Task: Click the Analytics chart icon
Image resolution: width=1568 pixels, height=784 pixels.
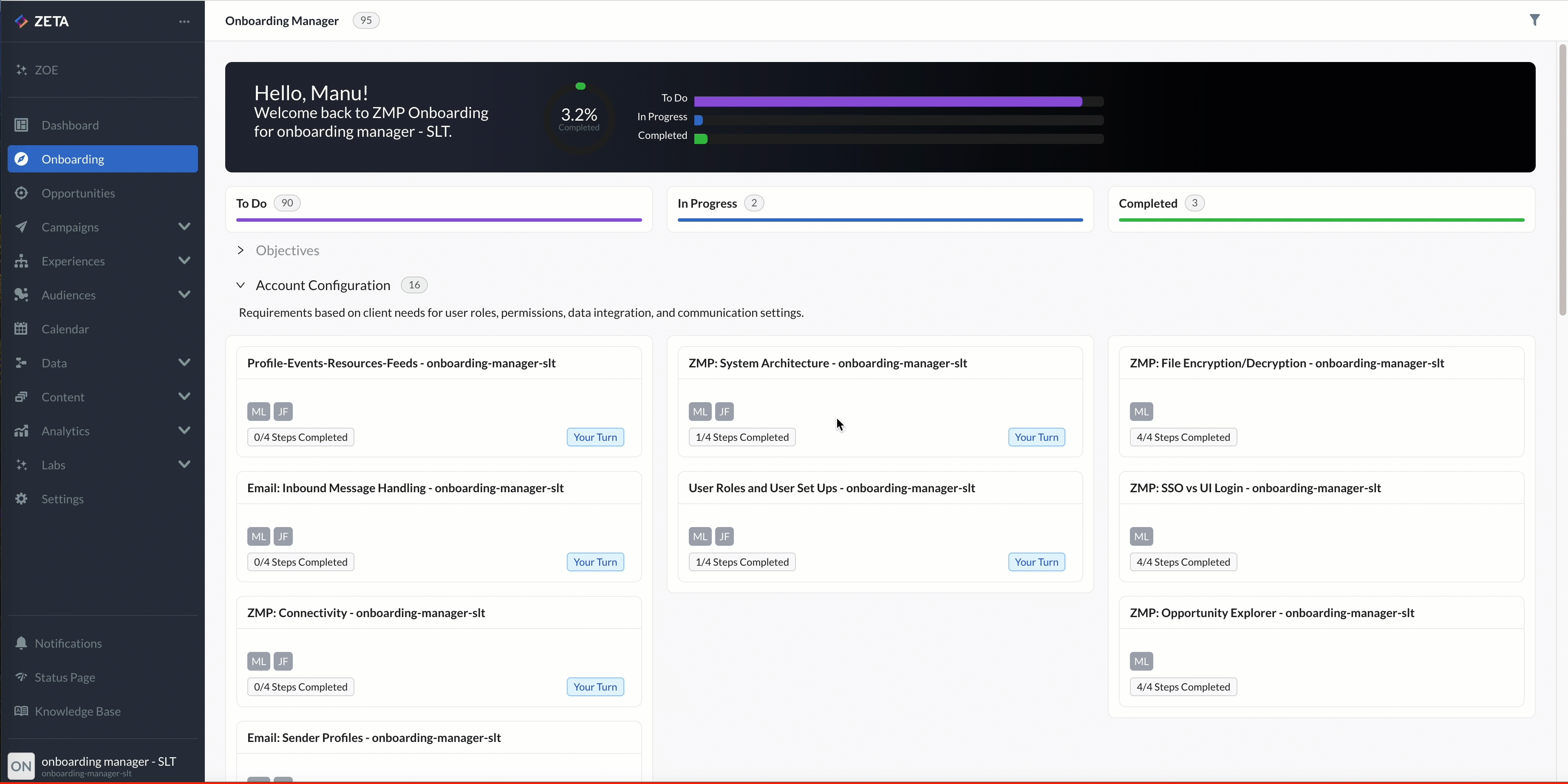Action: (21, 431)
